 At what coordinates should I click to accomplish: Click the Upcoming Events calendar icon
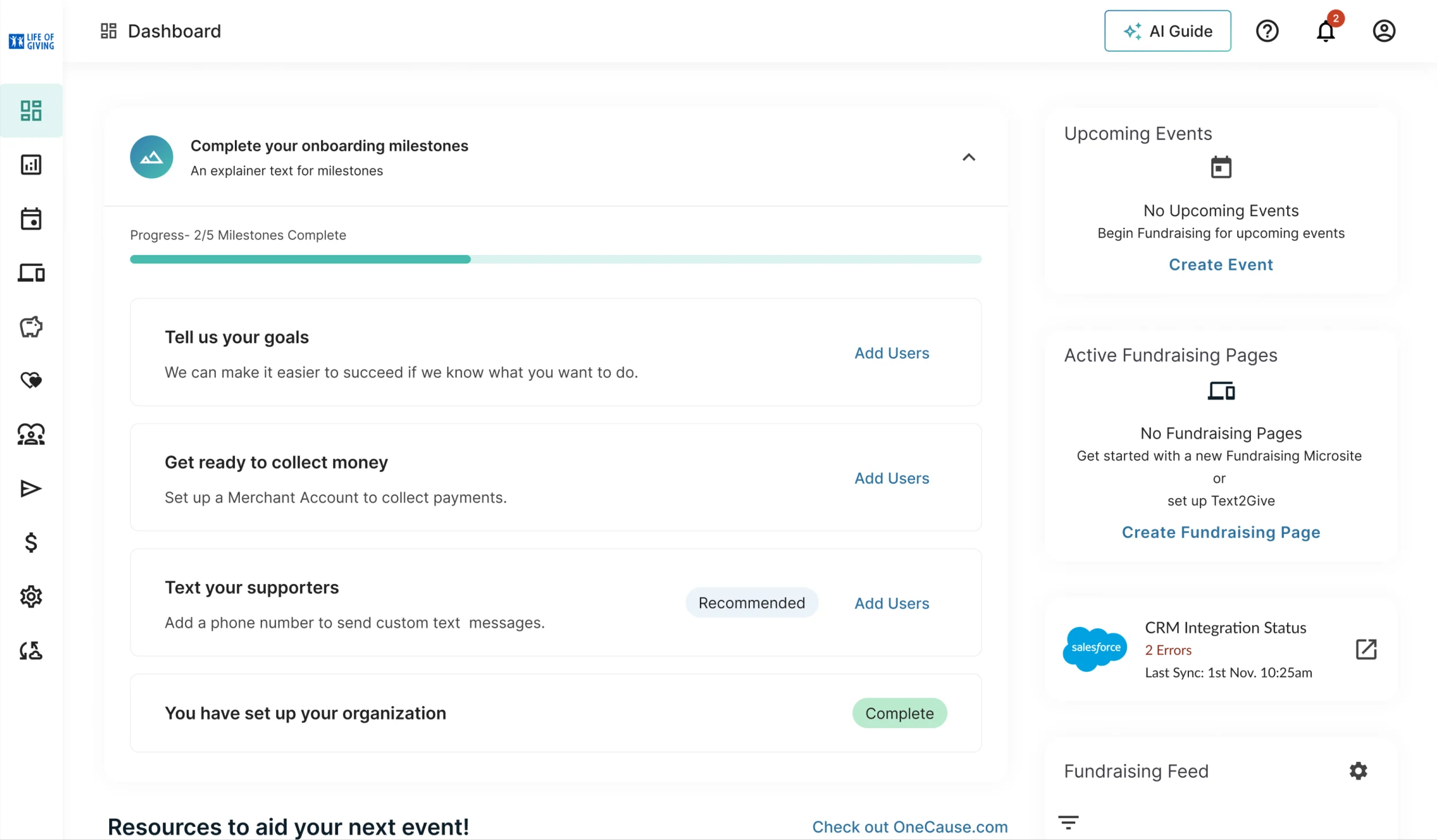pyautogui.click(x=1221, y=168)
